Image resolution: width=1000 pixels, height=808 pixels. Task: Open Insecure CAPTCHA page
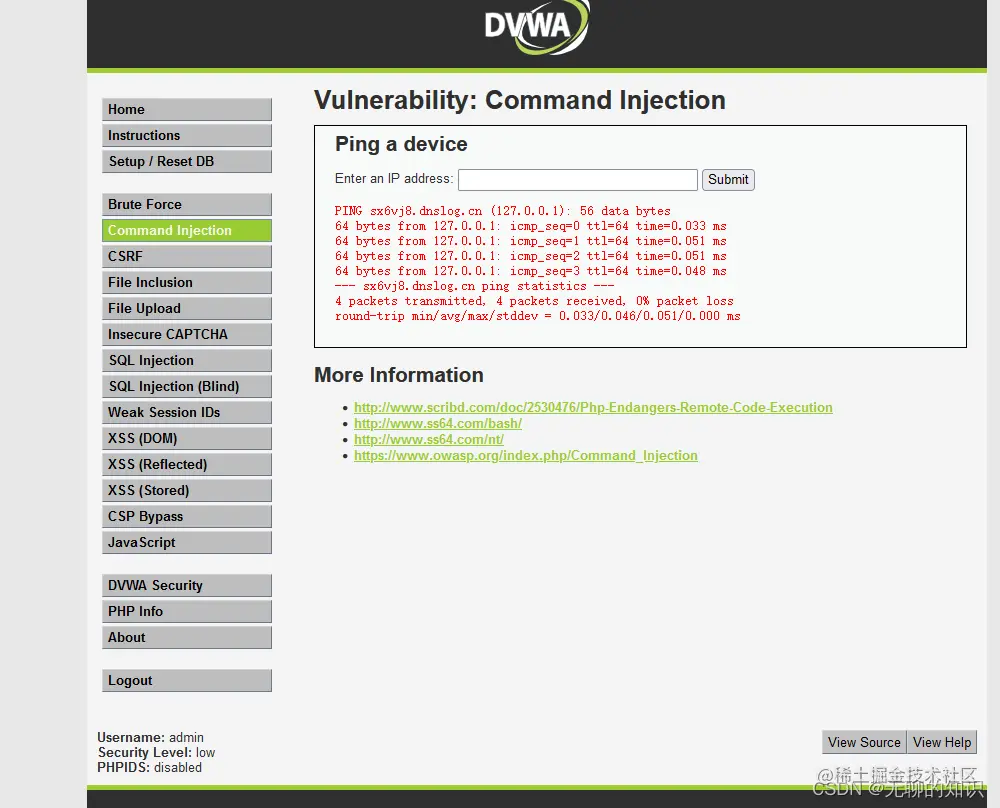click(187, 334)
